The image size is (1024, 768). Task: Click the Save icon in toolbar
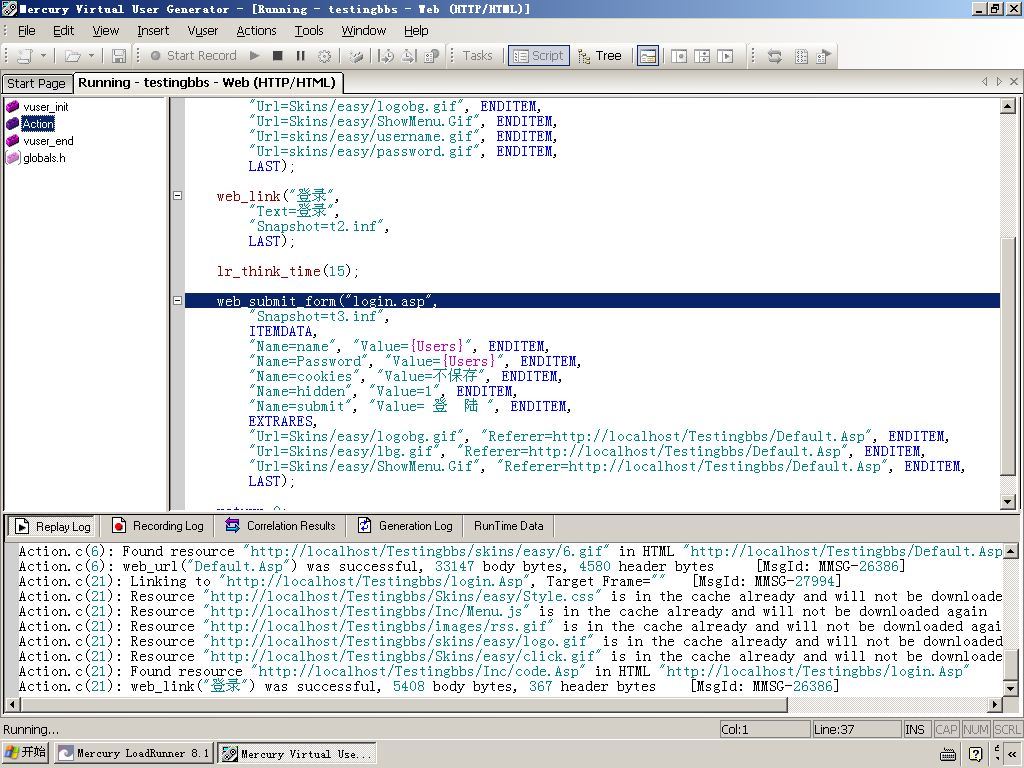119,56
